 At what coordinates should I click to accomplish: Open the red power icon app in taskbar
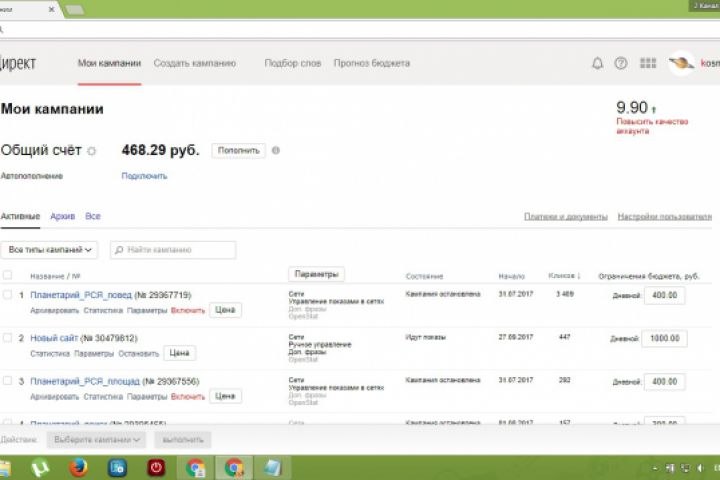coord(156,468)
